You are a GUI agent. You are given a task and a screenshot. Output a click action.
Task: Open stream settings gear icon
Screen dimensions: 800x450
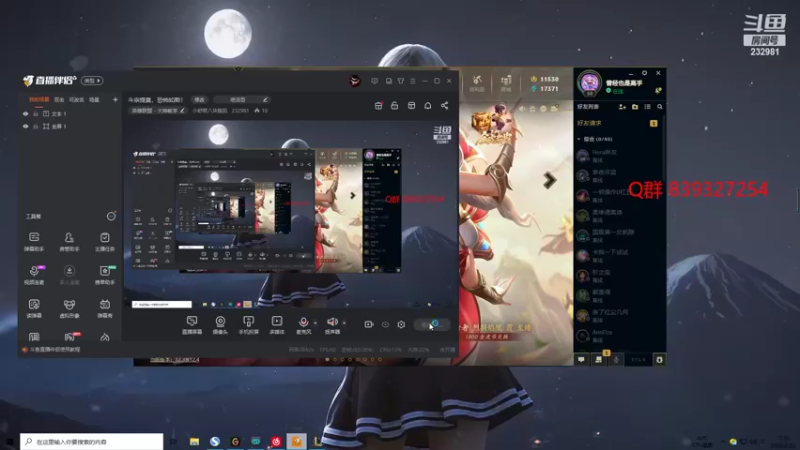click(401, 324)
